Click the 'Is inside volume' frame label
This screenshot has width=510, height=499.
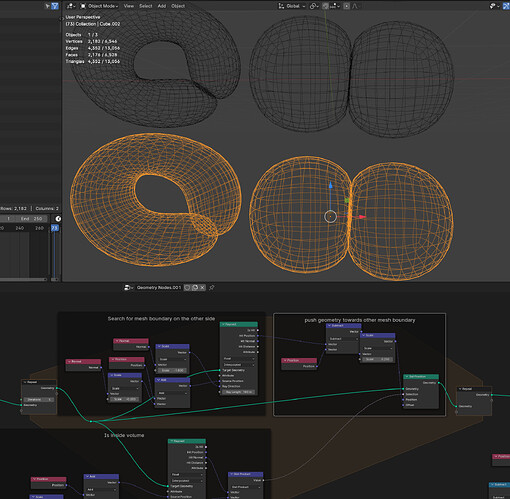(124, 435)
